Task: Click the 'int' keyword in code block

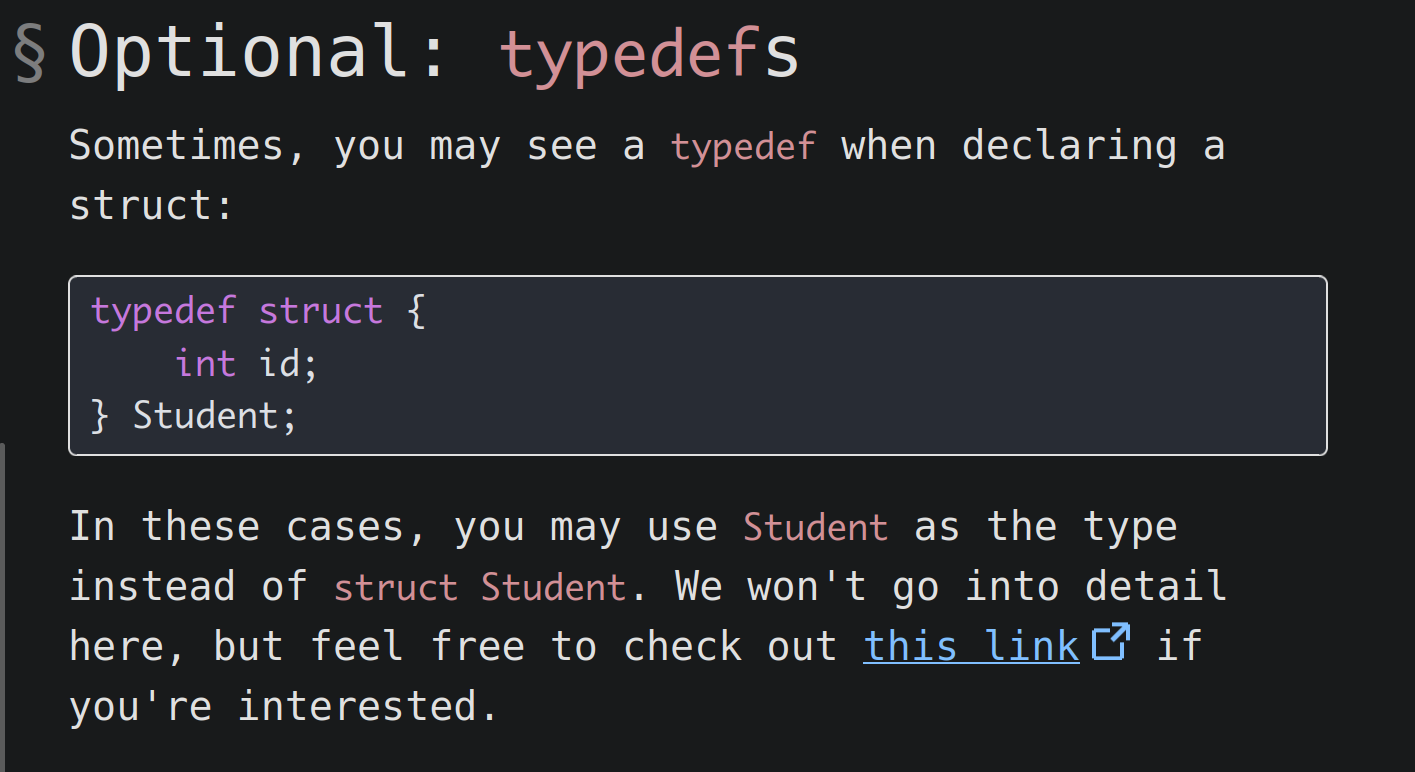Action: 206,363
